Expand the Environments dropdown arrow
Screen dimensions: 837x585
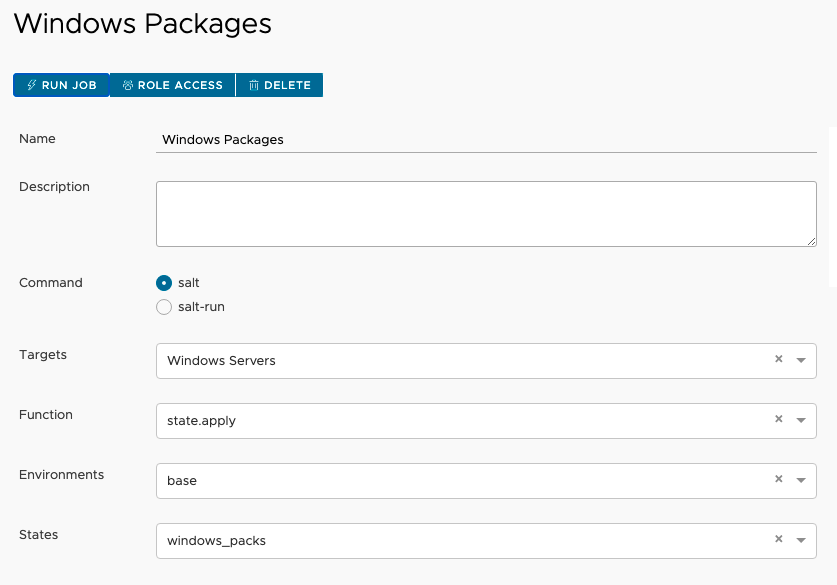coord(801,481)
